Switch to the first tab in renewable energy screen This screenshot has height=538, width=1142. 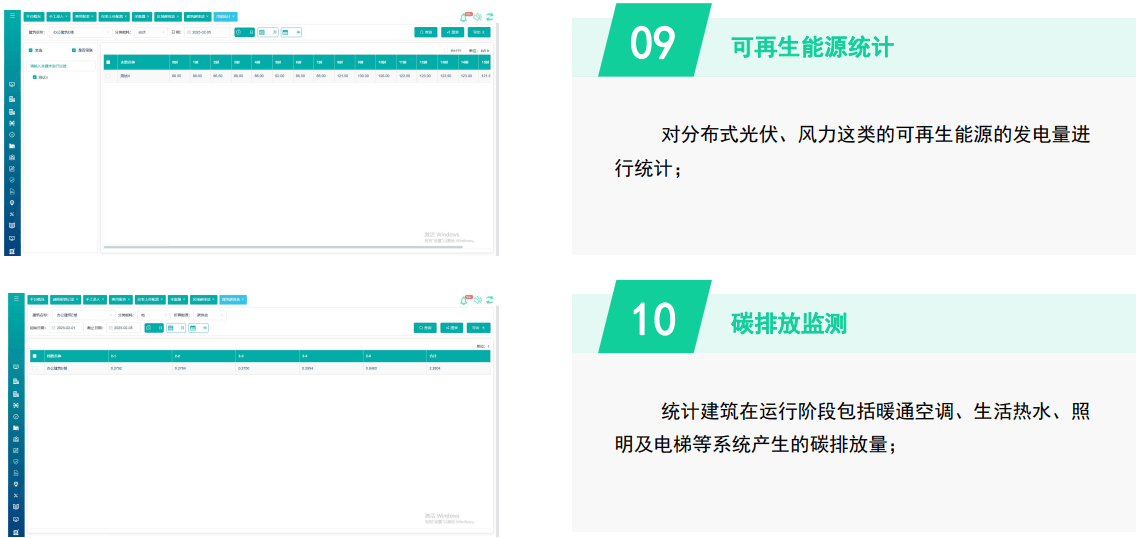pos(34,17)
